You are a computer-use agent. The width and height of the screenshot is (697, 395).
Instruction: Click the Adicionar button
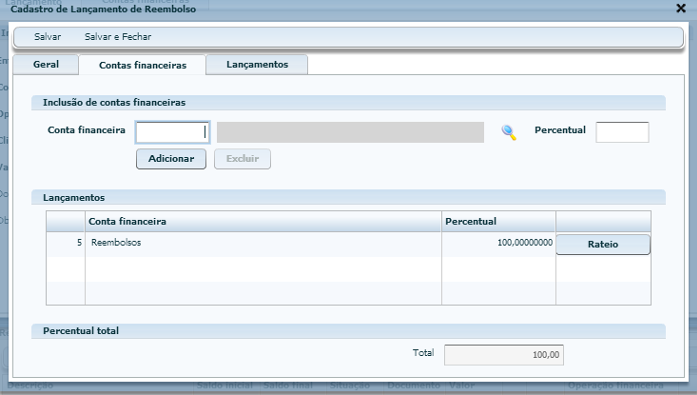tap(171, 159)
